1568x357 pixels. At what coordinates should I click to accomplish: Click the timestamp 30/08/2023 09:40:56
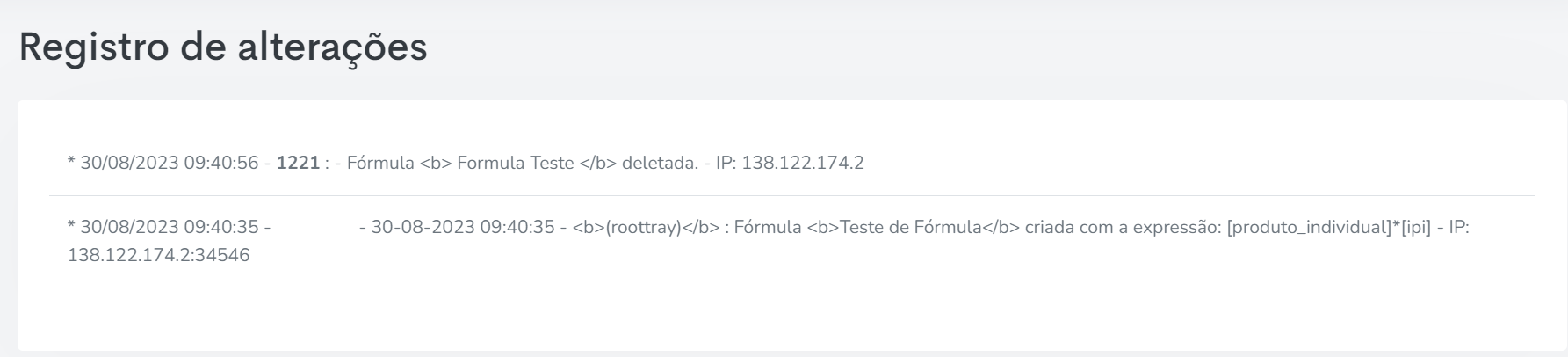[170, 164]
